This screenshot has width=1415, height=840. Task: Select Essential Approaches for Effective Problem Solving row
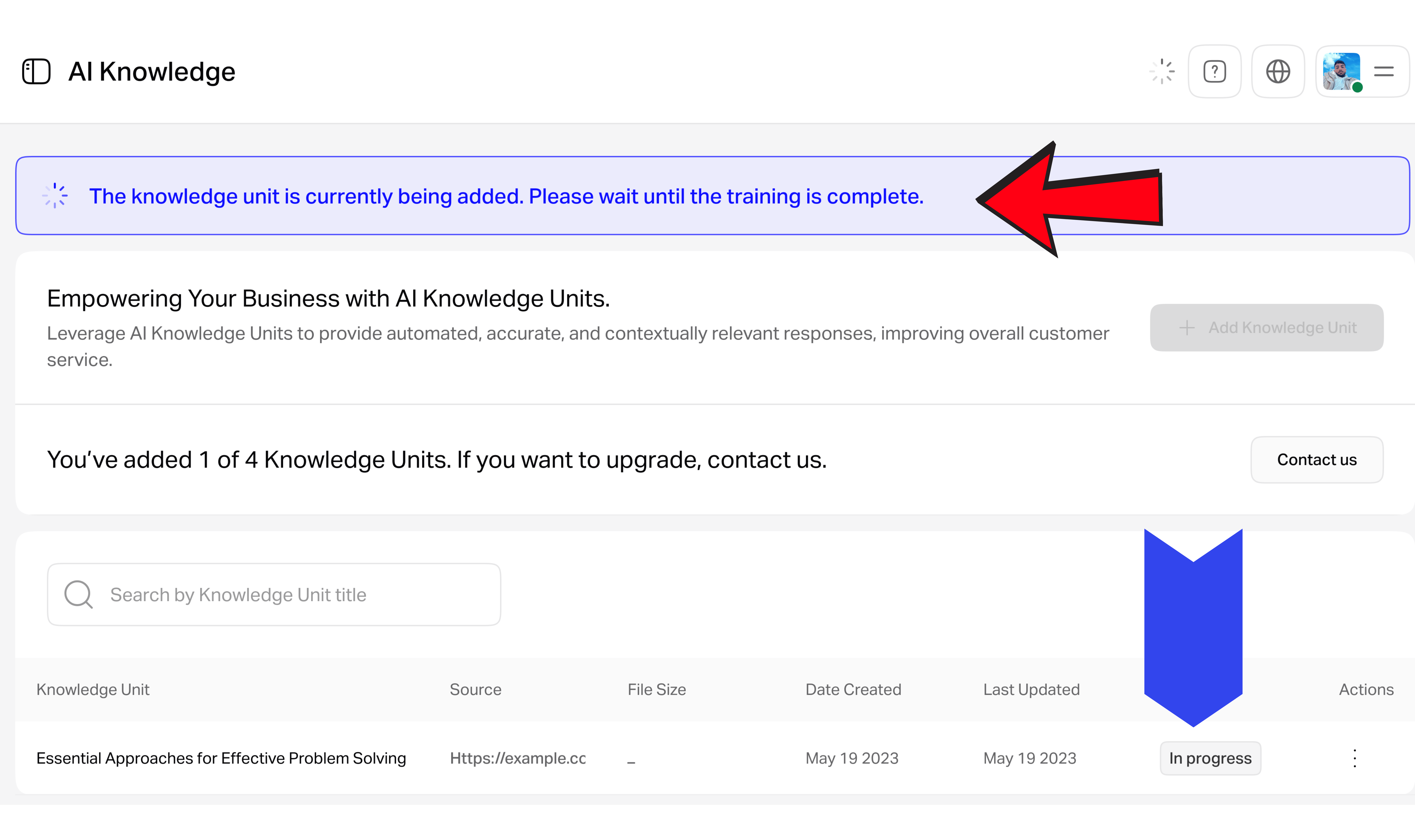(x=715, y=758)
